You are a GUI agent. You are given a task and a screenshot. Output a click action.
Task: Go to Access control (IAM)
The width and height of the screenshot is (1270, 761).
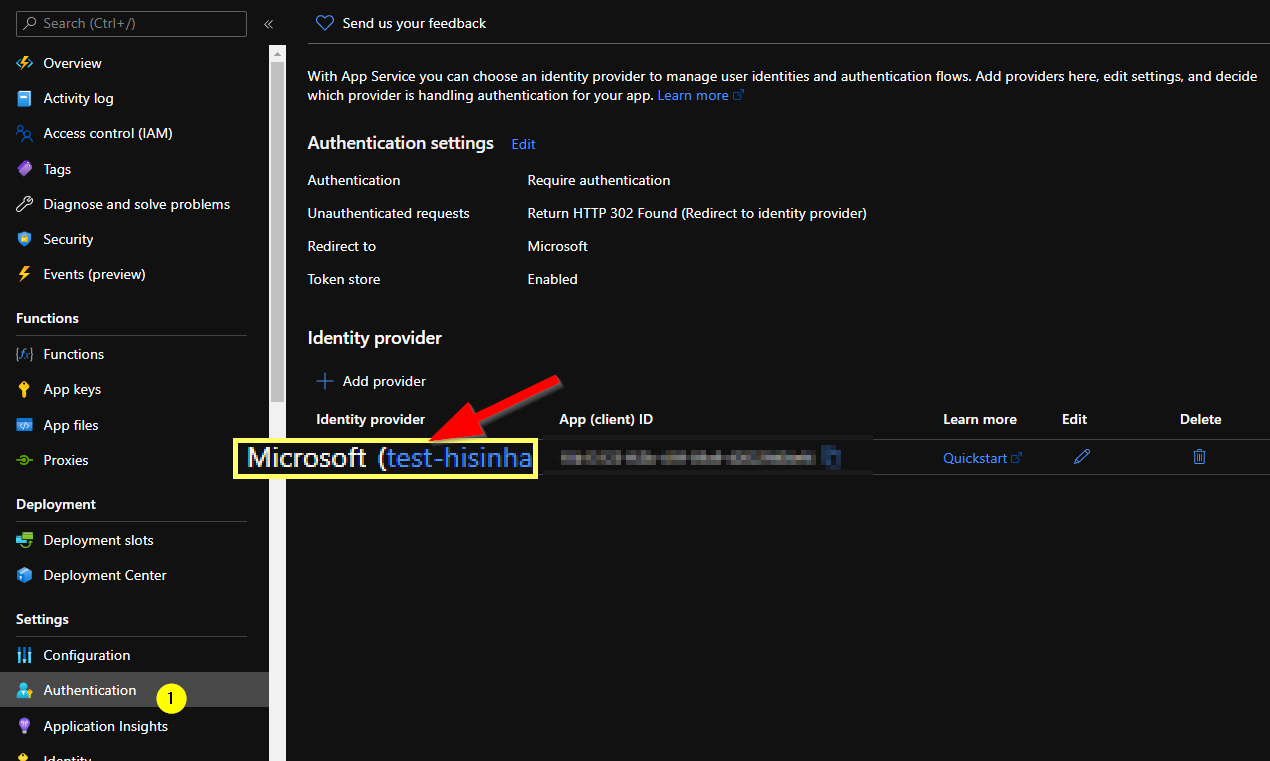click(x=134, y=133)
